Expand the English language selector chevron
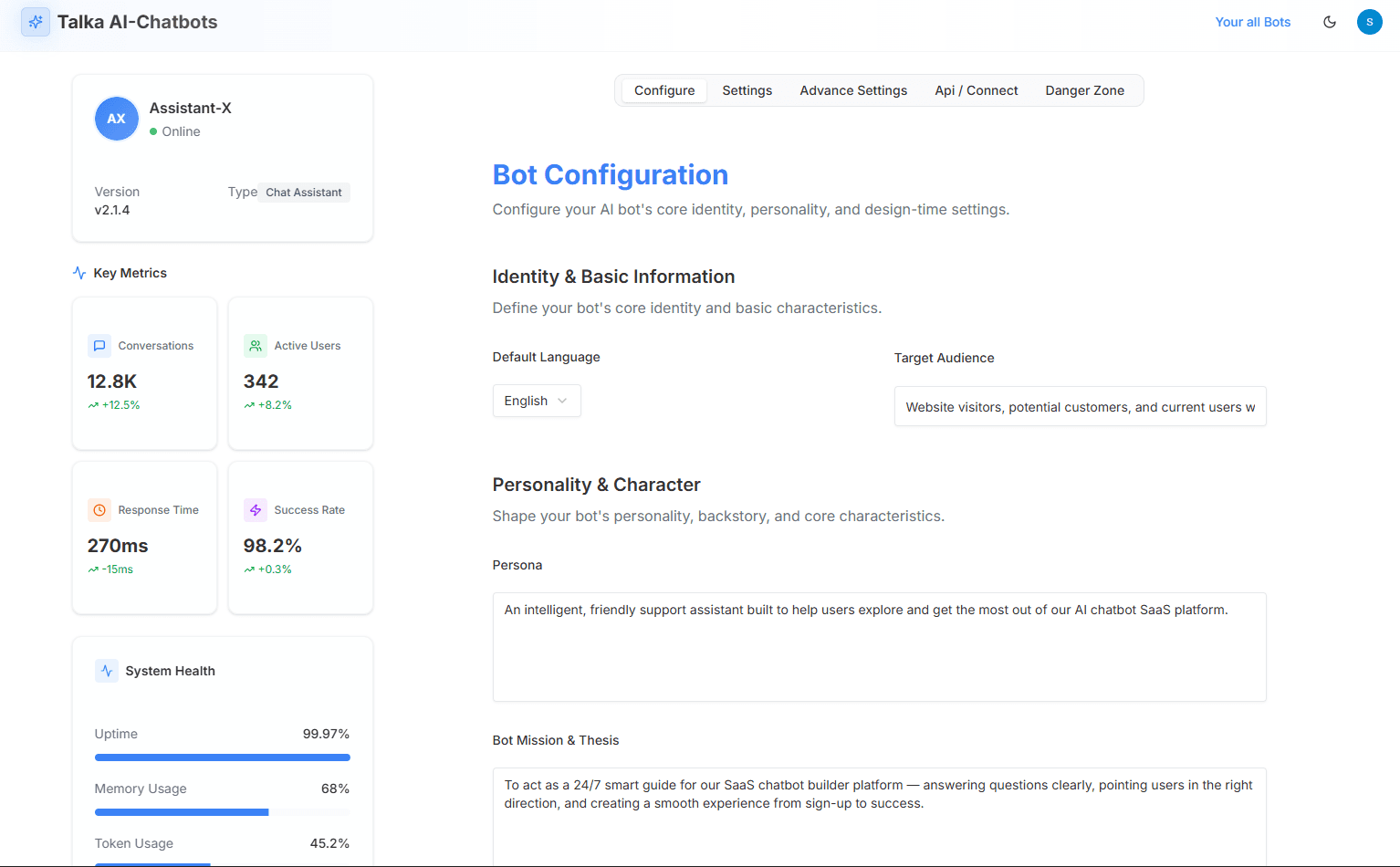The height and width of the screenshot is (867, 1400). pos(561,401)
